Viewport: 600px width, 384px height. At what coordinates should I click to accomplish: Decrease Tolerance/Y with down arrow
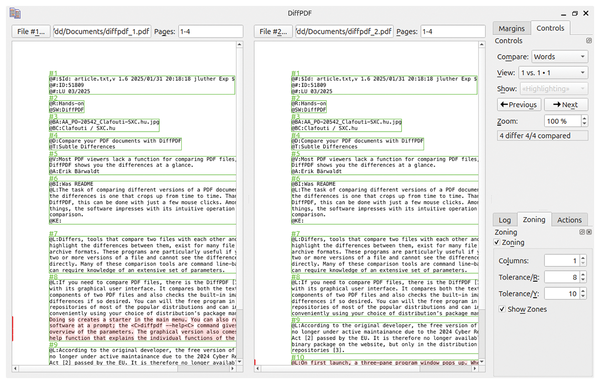(583, 296)
